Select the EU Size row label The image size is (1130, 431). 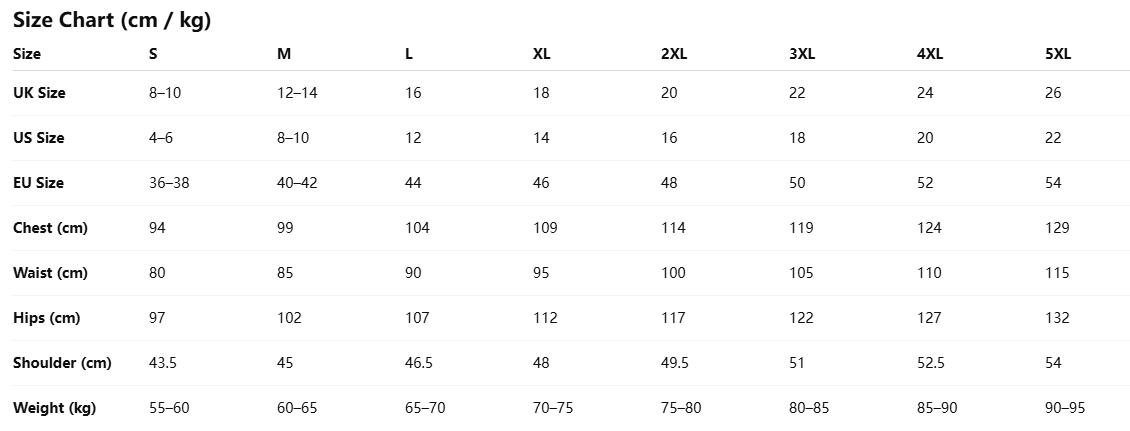[39, 183]
